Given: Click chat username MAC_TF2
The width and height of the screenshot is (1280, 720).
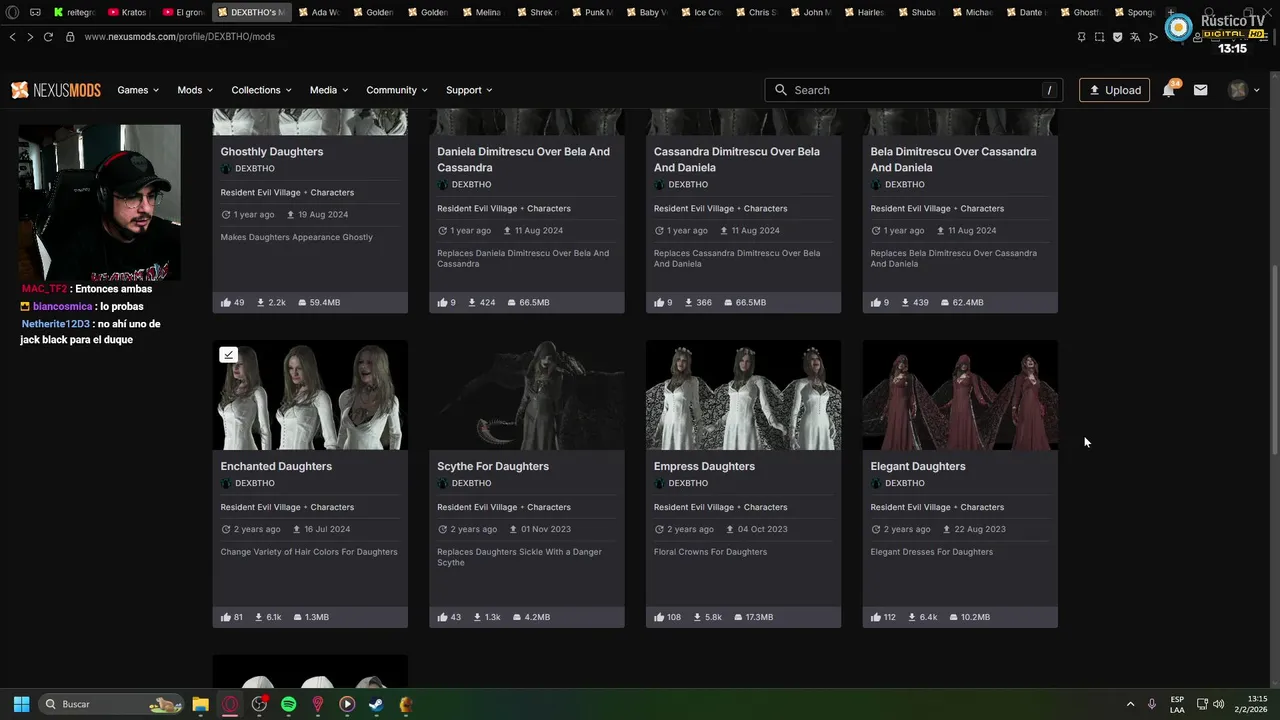Looking at the screenshot, I should (44, 289).
